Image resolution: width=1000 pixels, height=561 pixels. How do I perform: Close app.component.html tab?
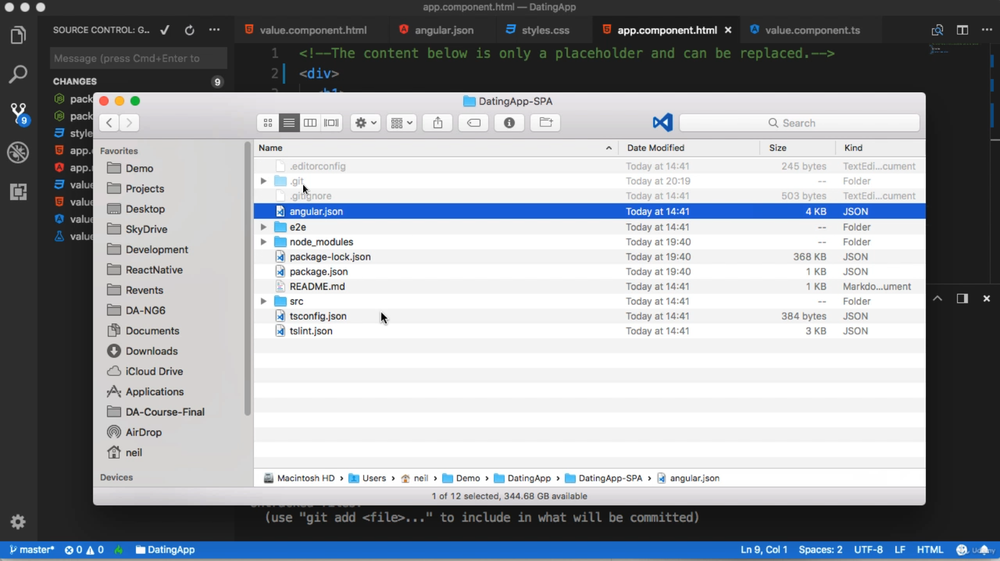tap(728, 30)
